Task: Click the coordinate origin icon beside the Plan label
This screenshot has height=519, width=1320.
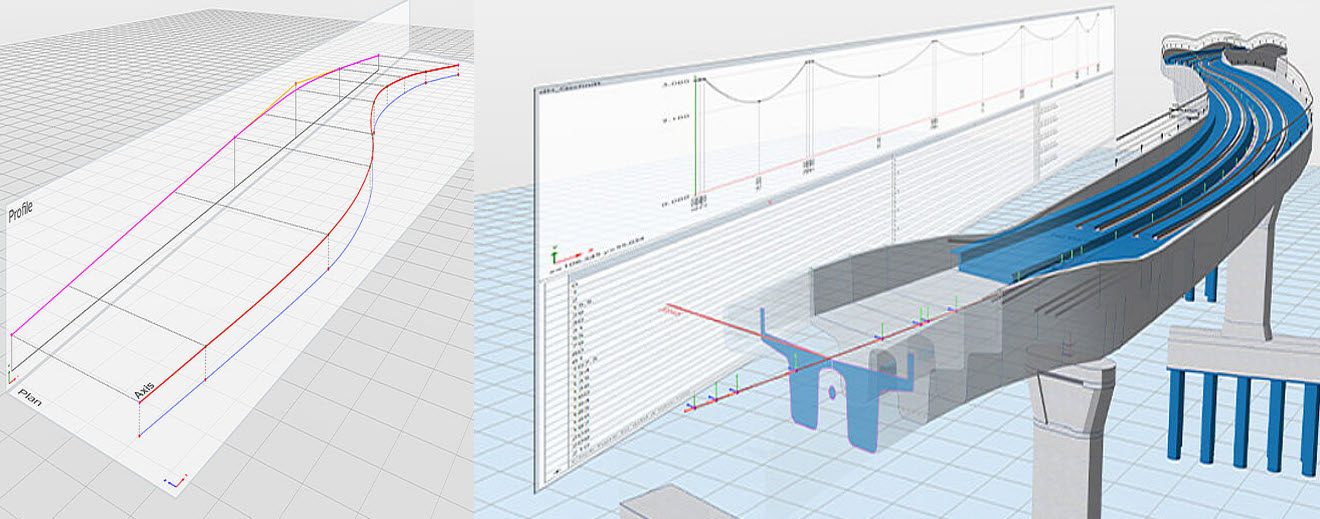Action: pos(11,375)
